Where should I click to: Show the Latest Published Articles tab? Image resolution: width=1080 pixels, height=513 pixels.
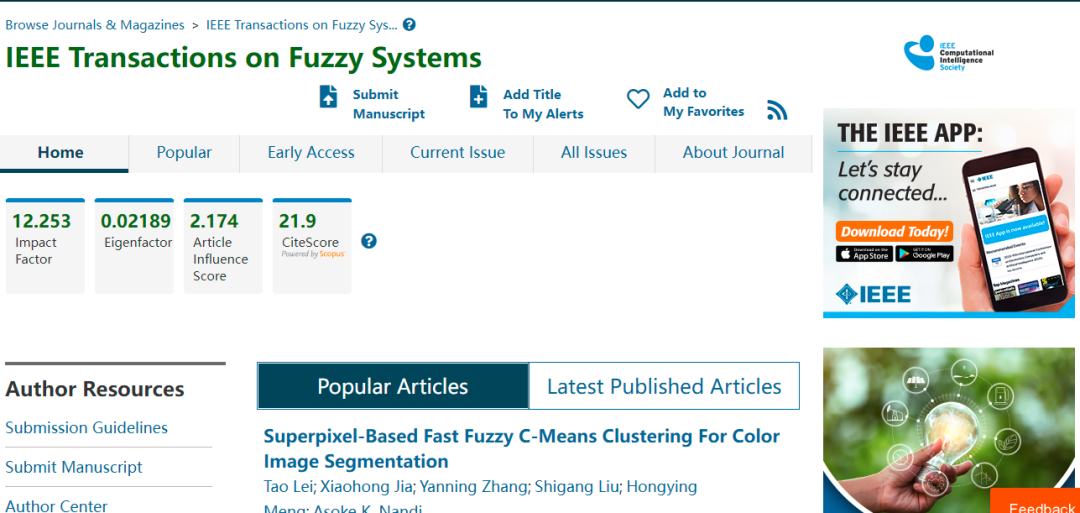pyautogui.click(x=664, y=387)
